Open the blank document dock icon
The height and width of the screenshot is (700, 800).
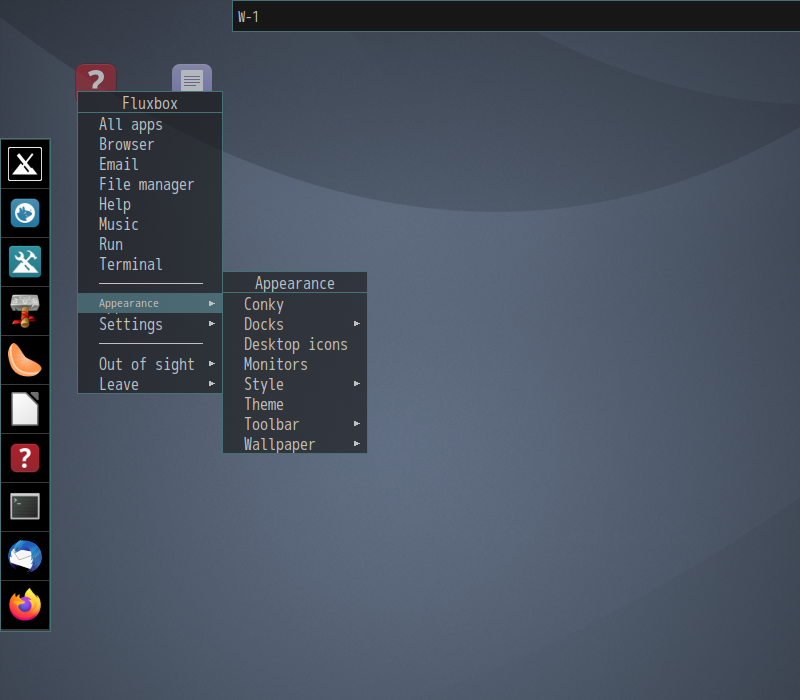[x=25, y=409]
